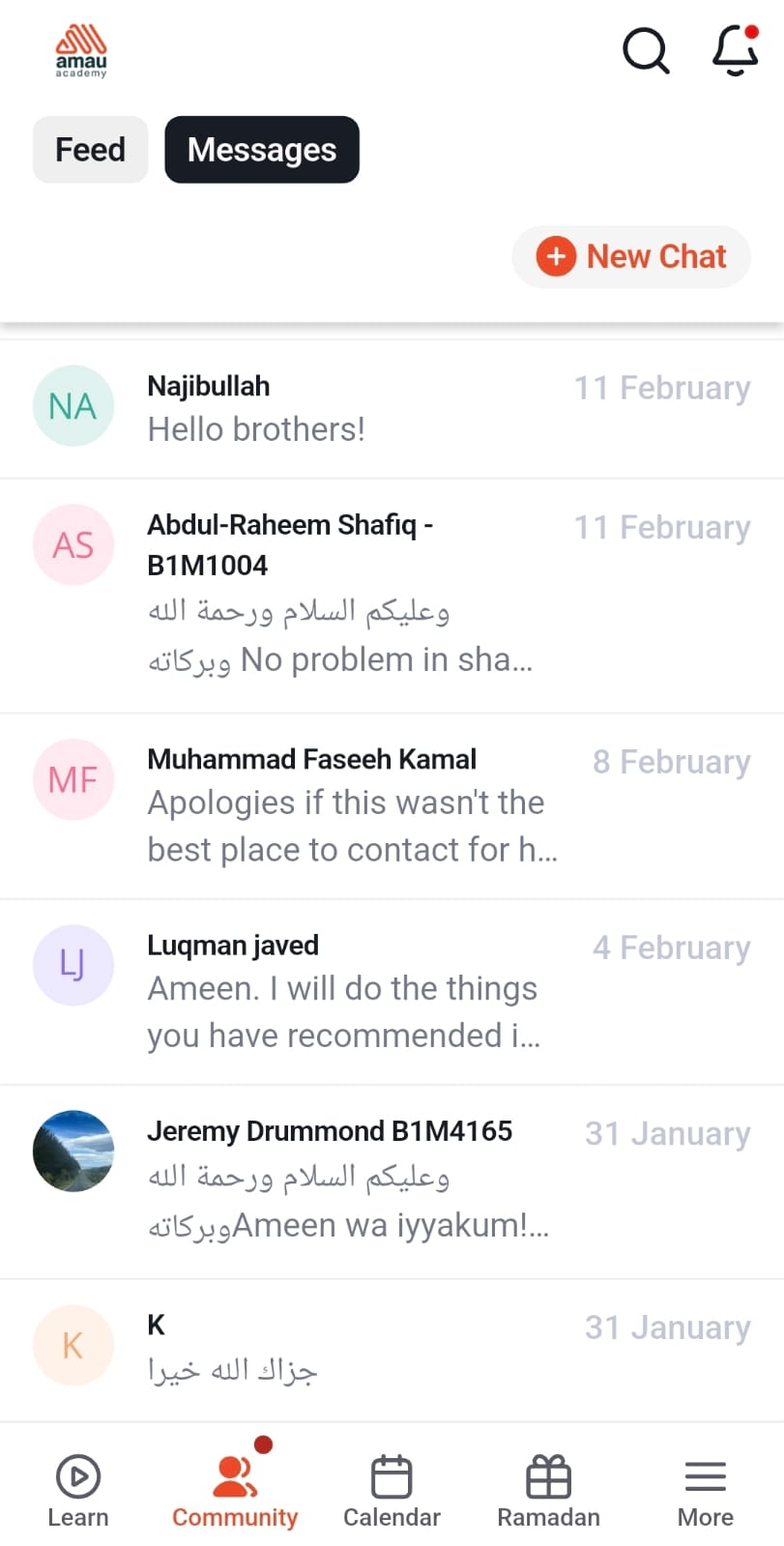The image size is (784, 1546).
Task: Tap the NA avatar circle
Action: tap(73, 406)
